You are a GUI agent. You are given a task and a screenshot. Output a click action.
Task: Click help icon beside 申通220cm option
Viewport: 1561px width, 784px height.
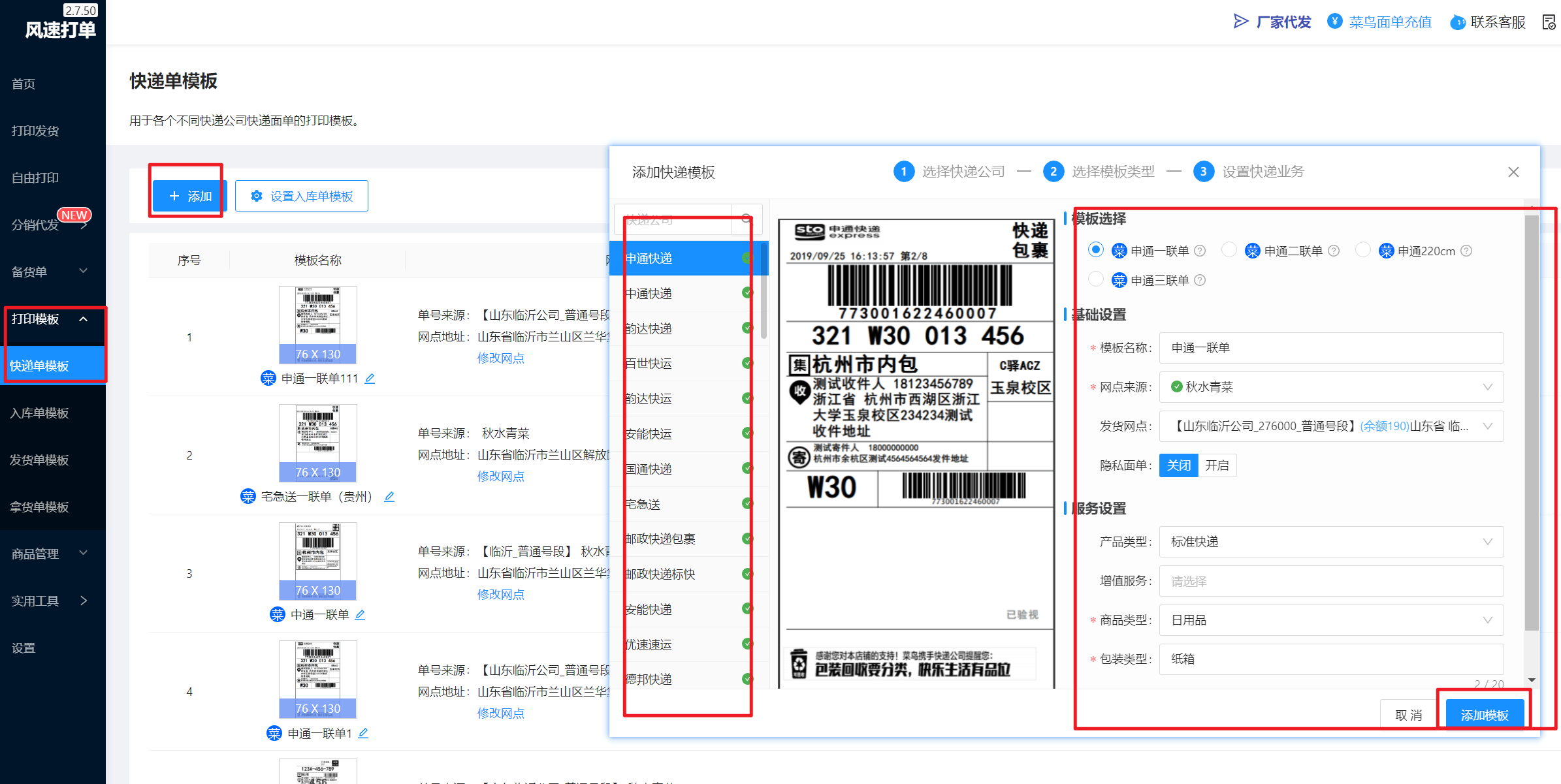(1466, 251)
